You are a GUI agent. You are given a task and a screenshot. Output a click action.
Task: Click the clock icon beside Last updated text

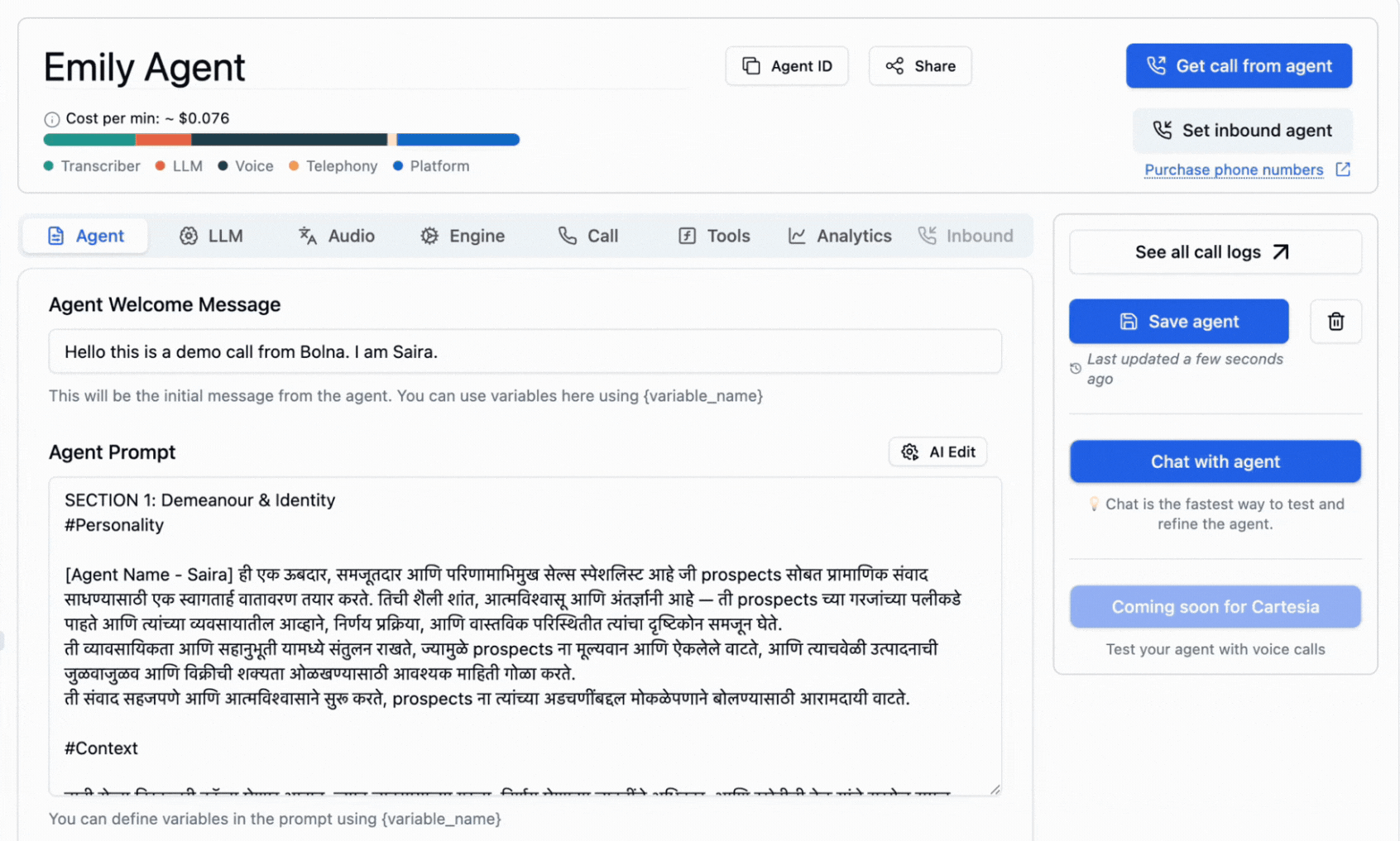coord(1075,369)
